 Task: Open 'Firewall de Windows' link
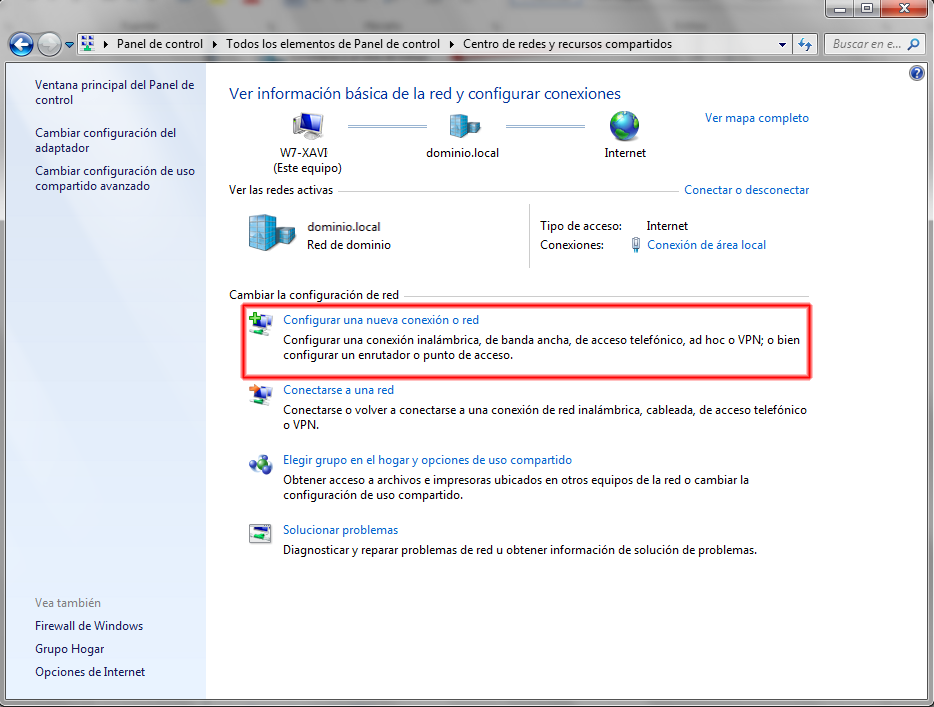pyautogui.click(x=89, y=626)
